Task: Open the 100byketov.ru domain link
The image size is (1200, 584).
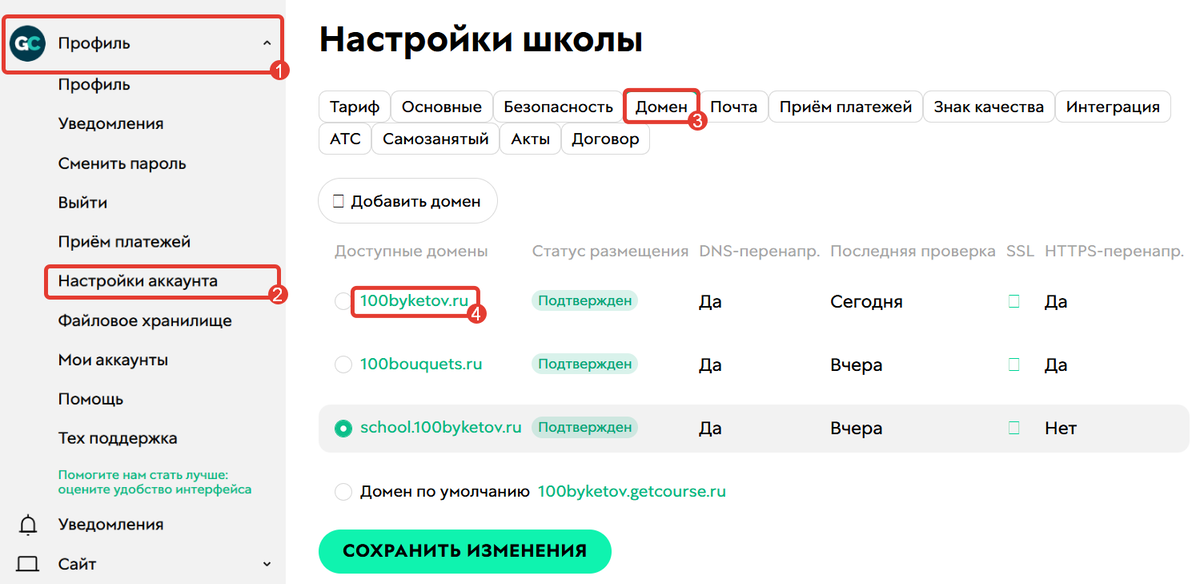Action: point(414,300)
